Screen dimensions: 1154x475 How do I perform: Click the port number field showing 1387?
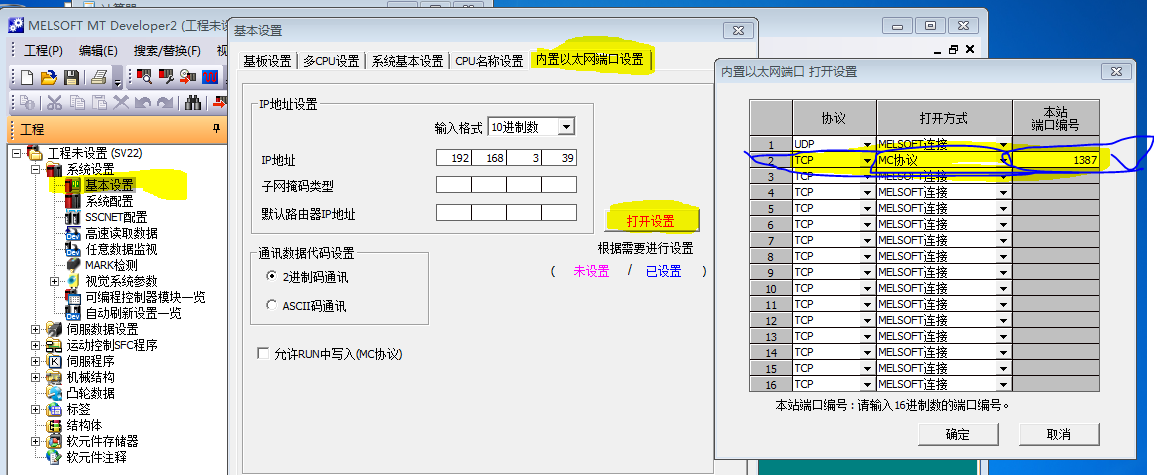1056,160
